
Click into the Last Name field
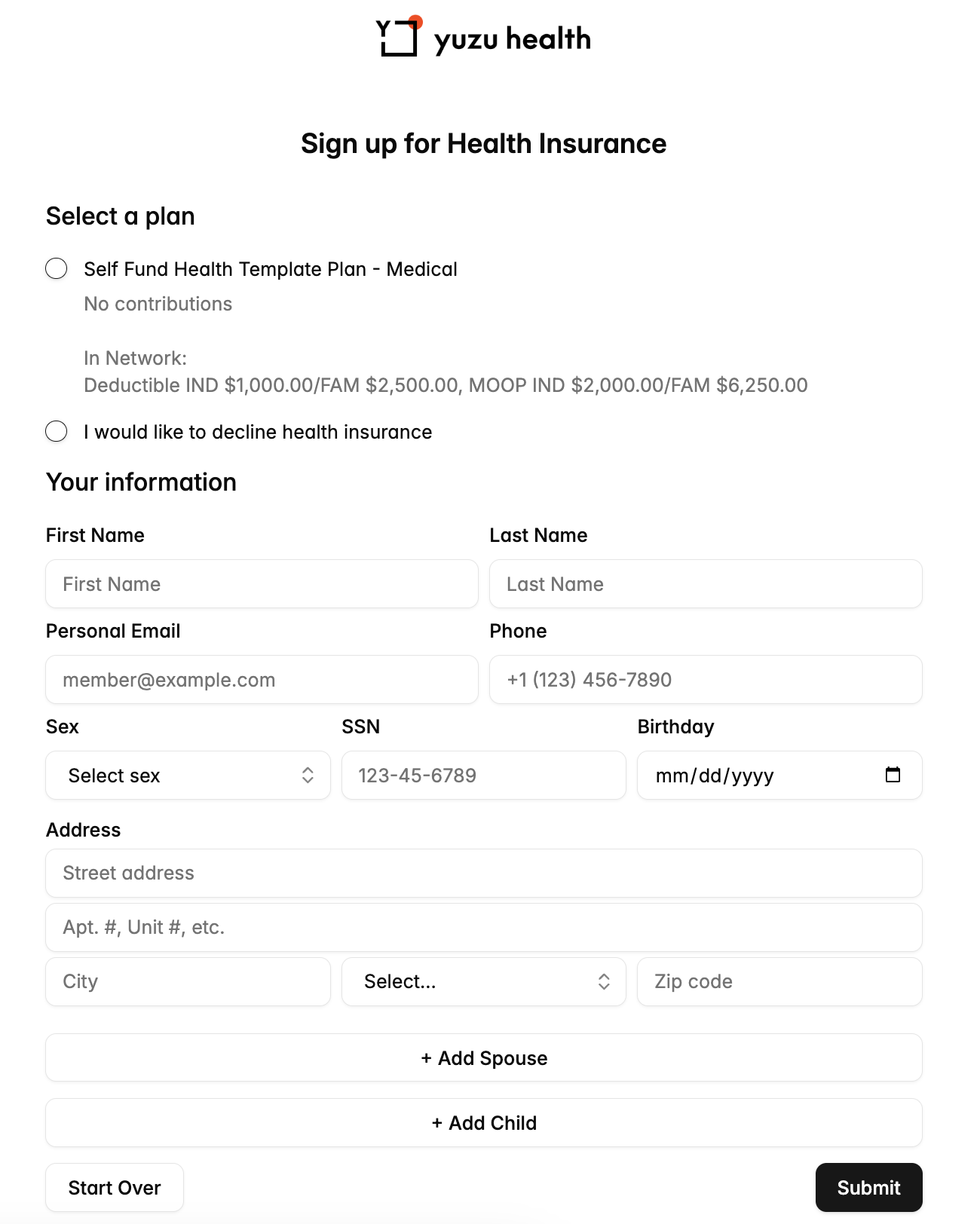706,584
